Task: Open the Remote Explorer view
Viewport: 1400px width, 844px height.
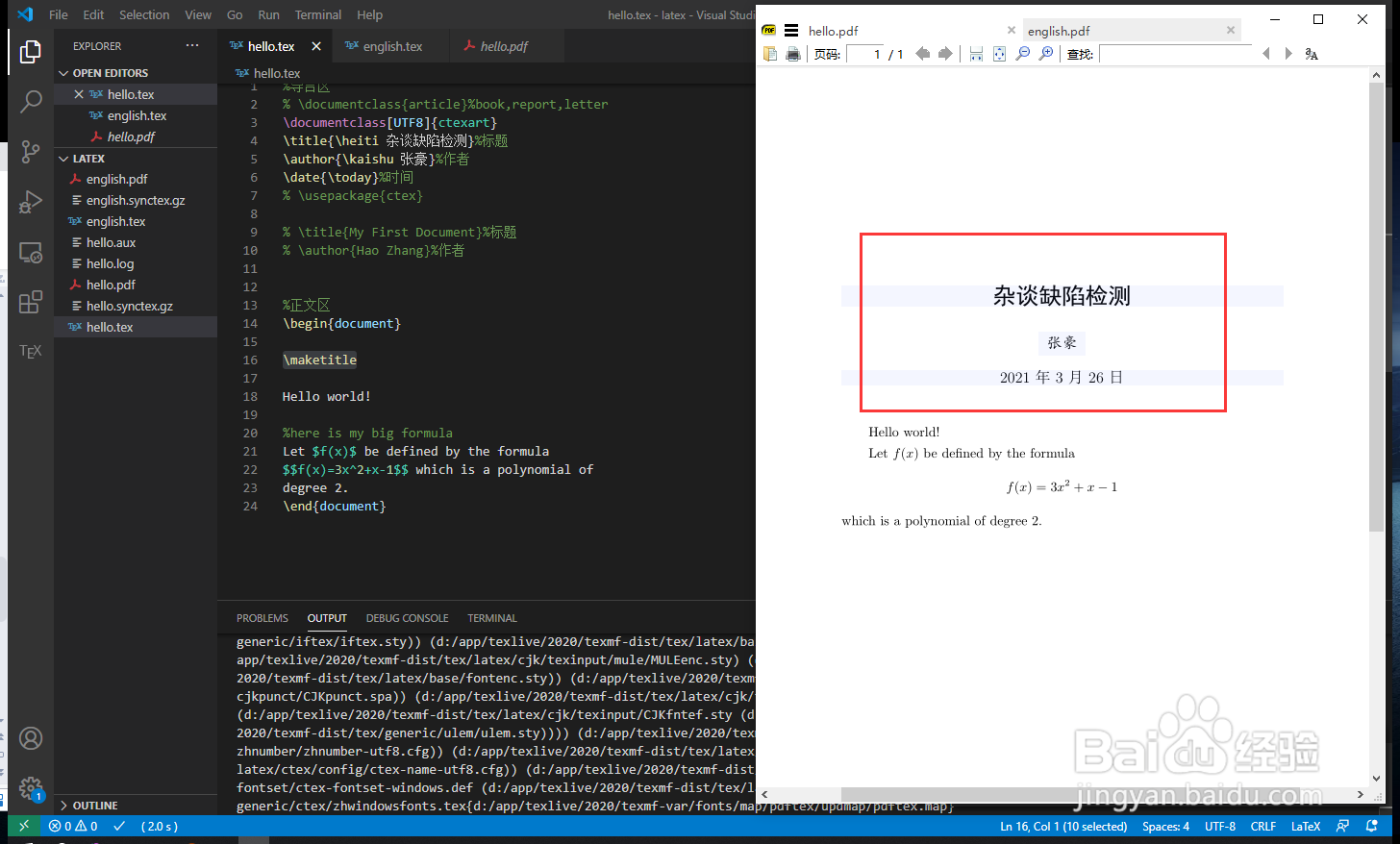Action: [x=31, y=252]
